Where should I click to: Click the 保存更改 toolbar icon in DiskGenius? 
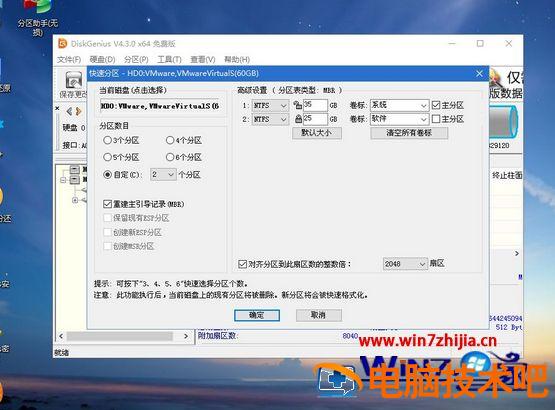coord(73,84)
